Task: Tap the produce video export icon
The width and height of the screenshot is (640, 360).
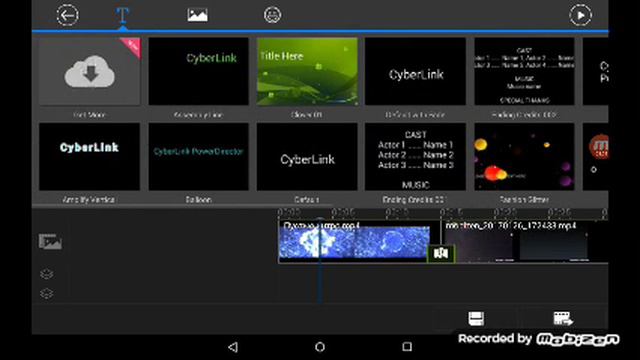Action: click(563, 318)
